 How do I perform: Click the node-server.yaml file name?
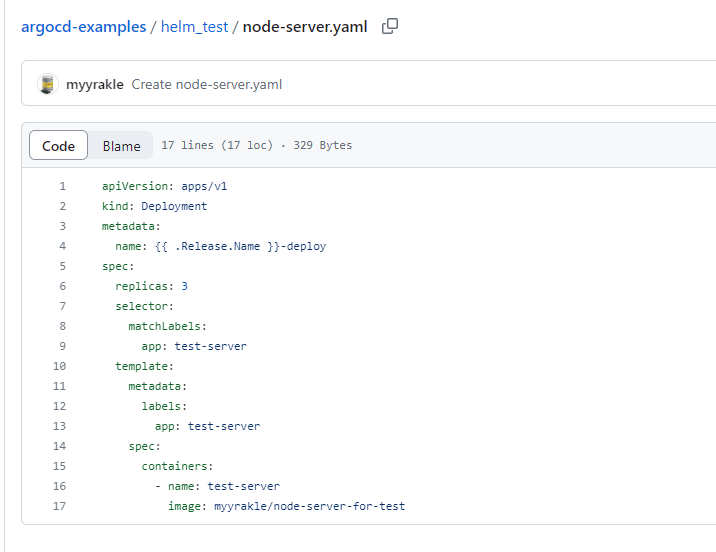[306, 27]
